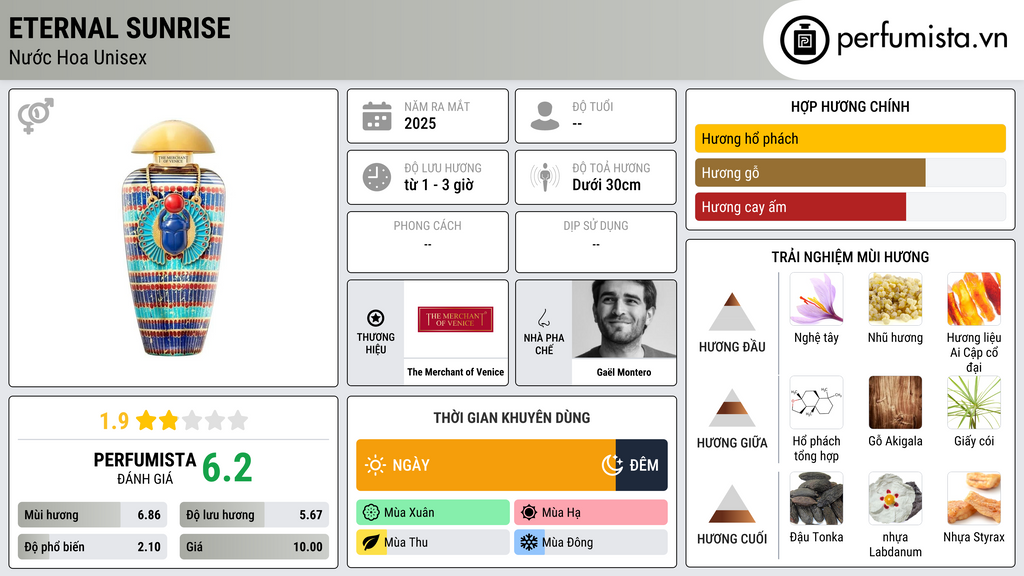Click the sillage radiating-person icon for Độ toả hương
The image size is (1024, 576).
(x=545, y=177)
